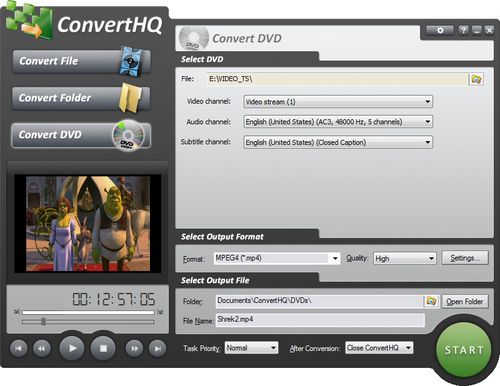The height and width of the screenshot is (386, 500).
Task: Stop the video preview
Action: 103,348
